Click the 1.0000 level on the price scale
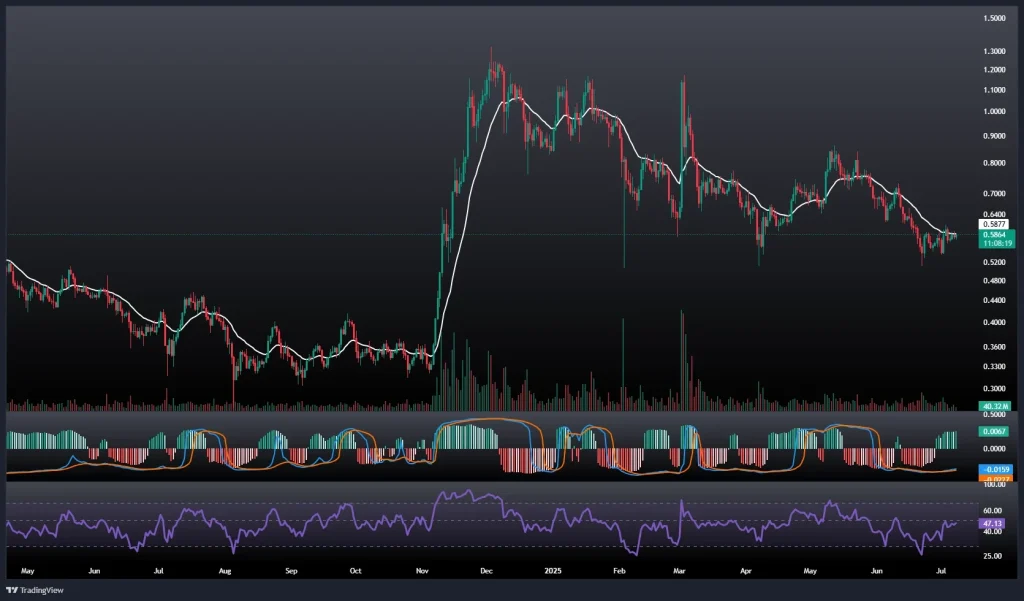The height and width of the screenshot is (601, 1024). (x=993, y=111)
